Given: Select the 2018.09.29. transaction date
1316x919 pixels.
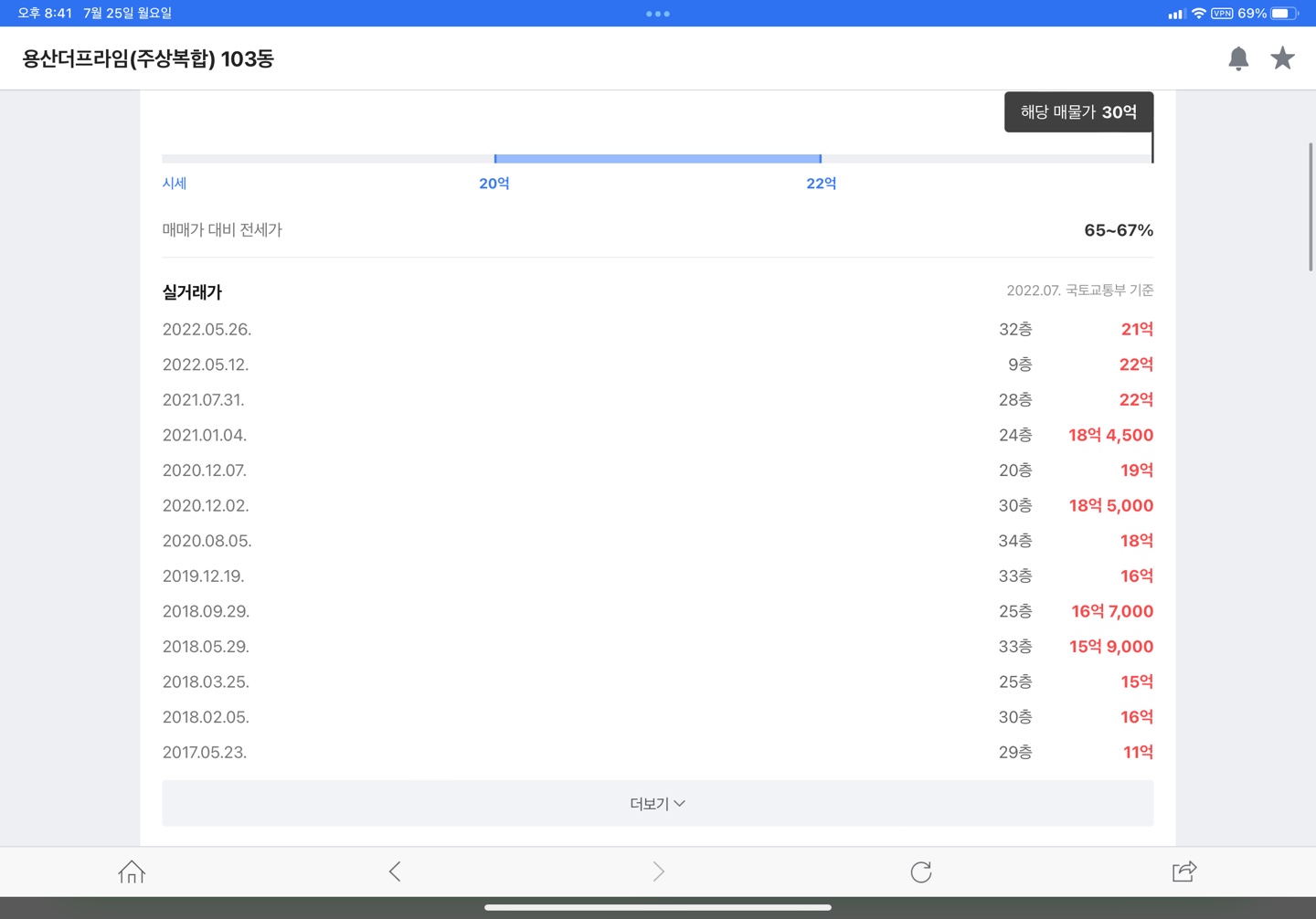Looking at the screenshot, I should pyautogui.click(x=206, y=611).
